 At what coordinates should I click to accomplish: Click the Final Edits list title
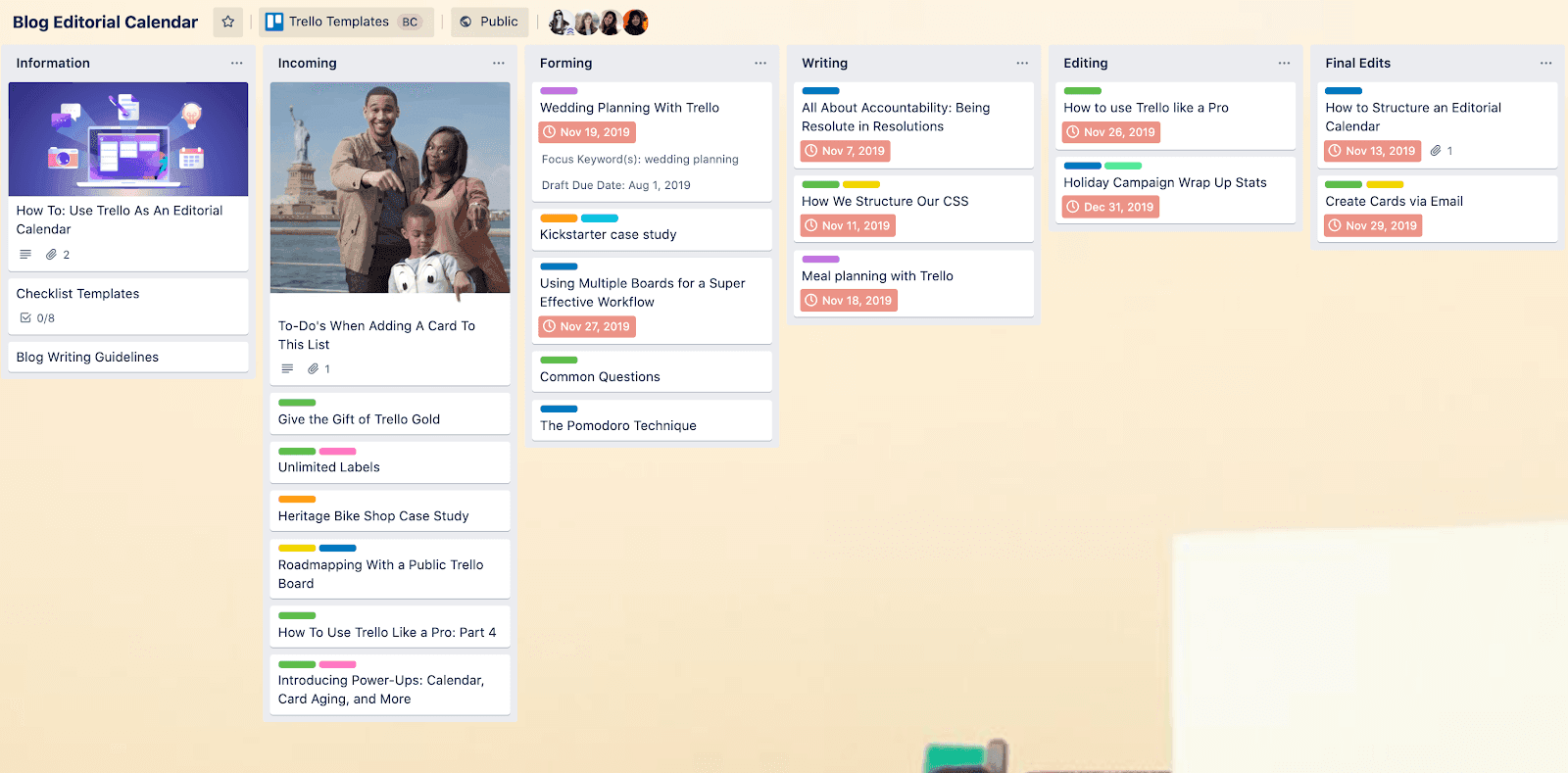click(x=1357, y=63)
